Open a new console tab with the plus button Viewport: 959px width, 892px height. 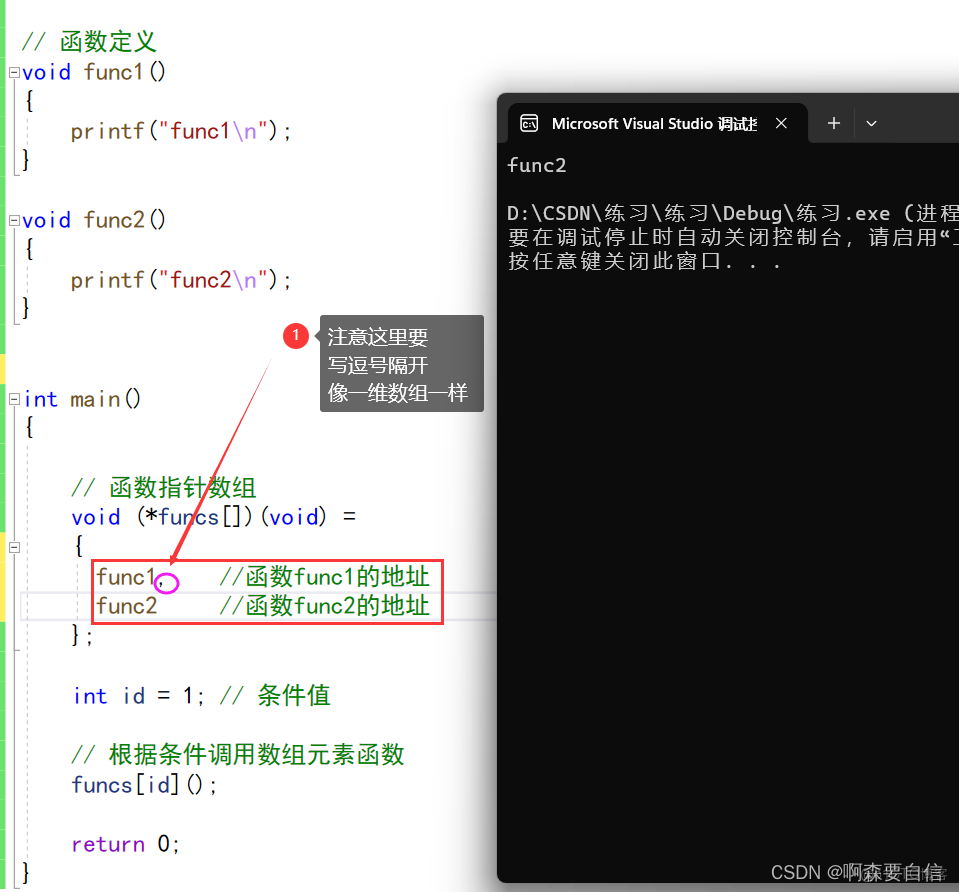click(x=833, y=123)
